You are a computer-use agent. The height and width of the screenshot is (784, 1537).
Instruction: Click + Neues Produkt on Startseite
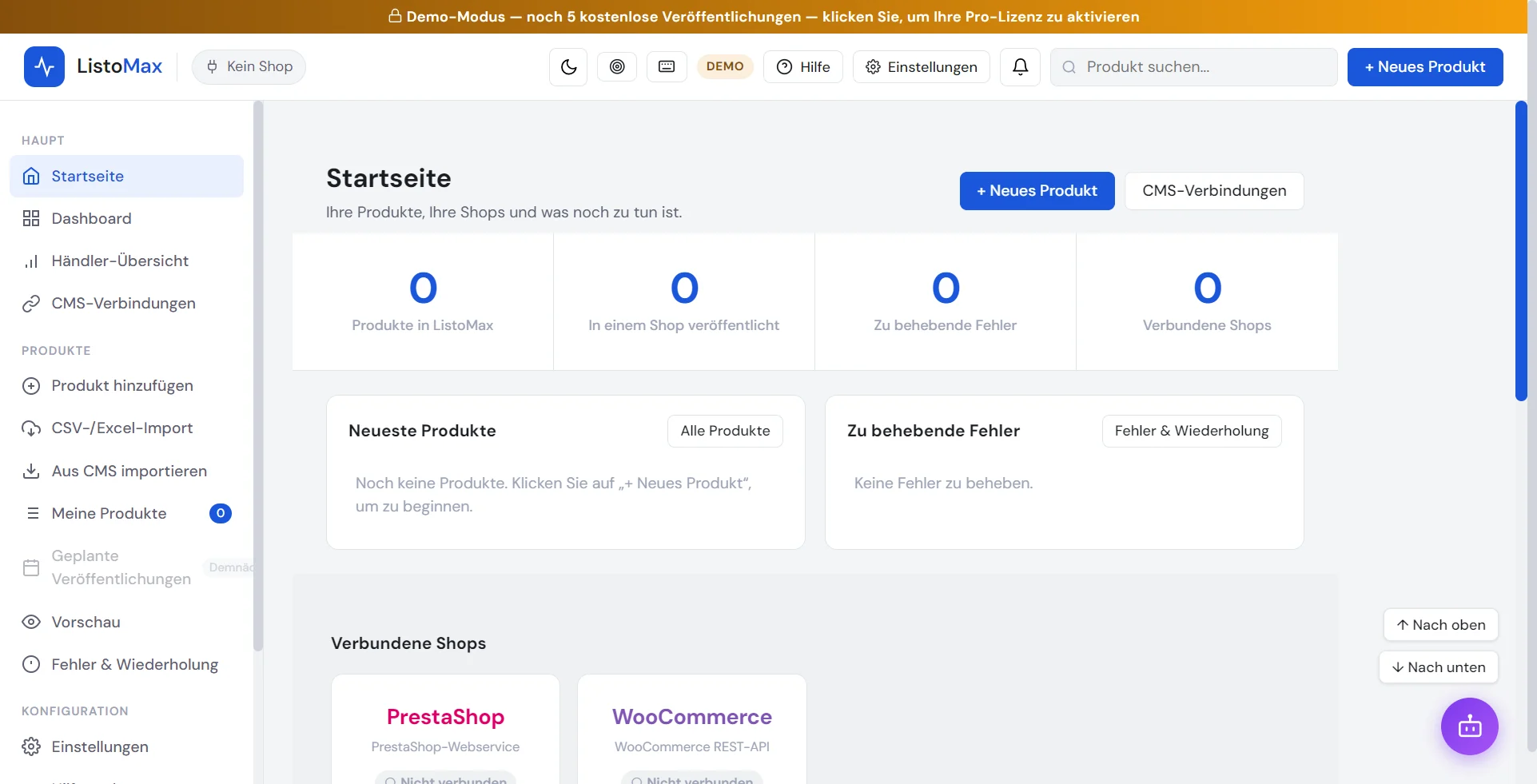click(x=1037, y=191)
